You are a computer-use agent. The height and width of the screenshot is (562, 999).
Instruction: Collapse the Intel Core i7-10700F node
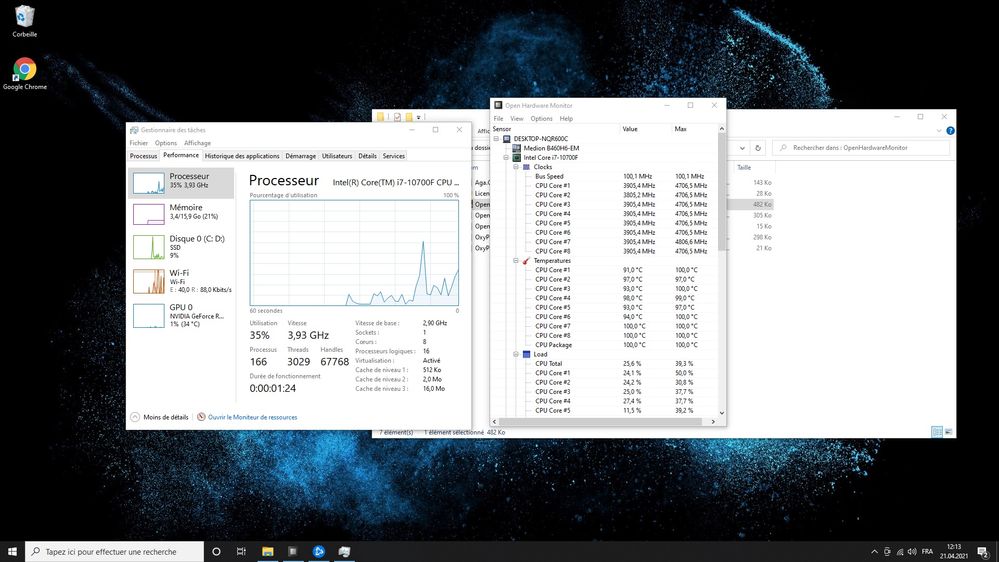click(507, 157)
